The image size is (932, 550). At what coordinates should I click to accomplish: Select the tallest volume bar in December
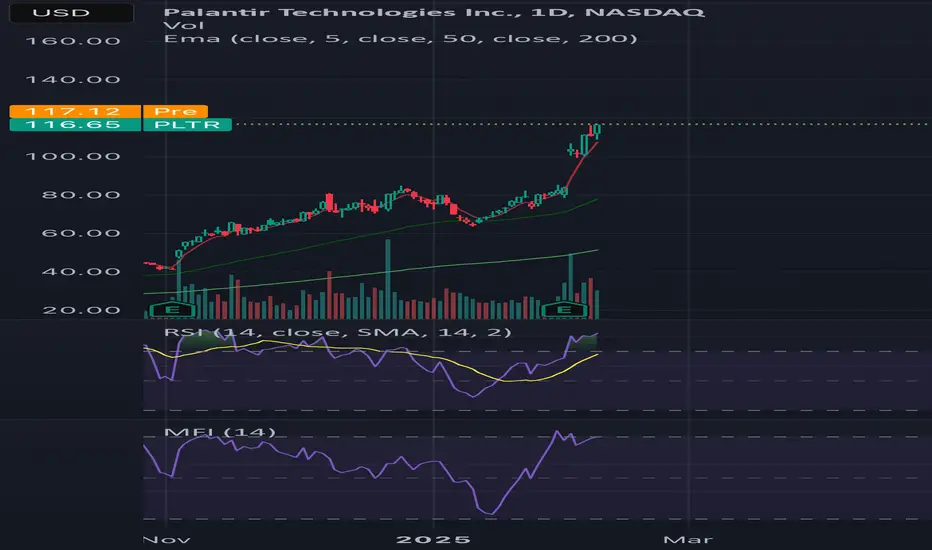point(388,279)
